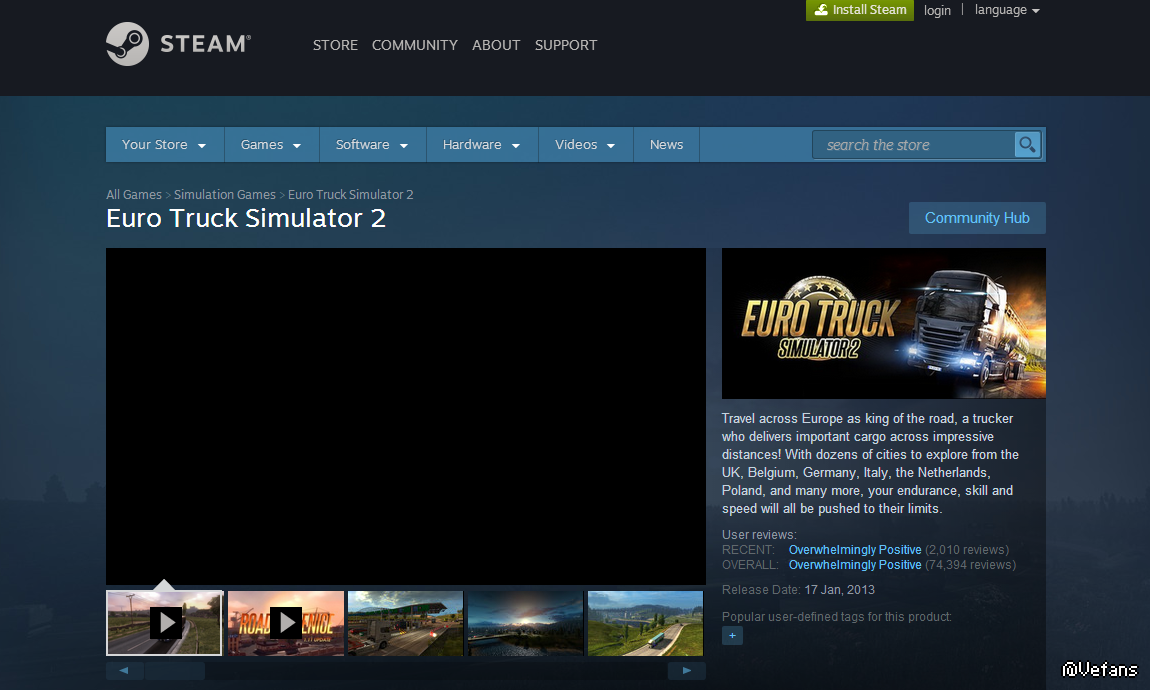Open the Games dropdown menu
Image resolution: width=1150 pixels, height=690 pixels.
271,144
